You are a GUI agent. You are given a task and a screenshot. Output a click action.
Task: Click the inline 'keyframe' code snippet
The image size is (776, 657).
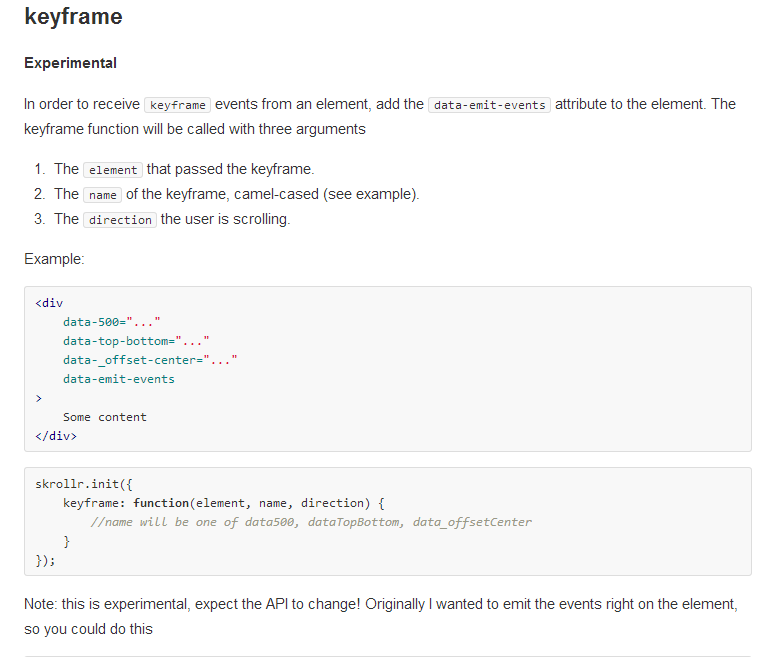[x=178, y=105]
